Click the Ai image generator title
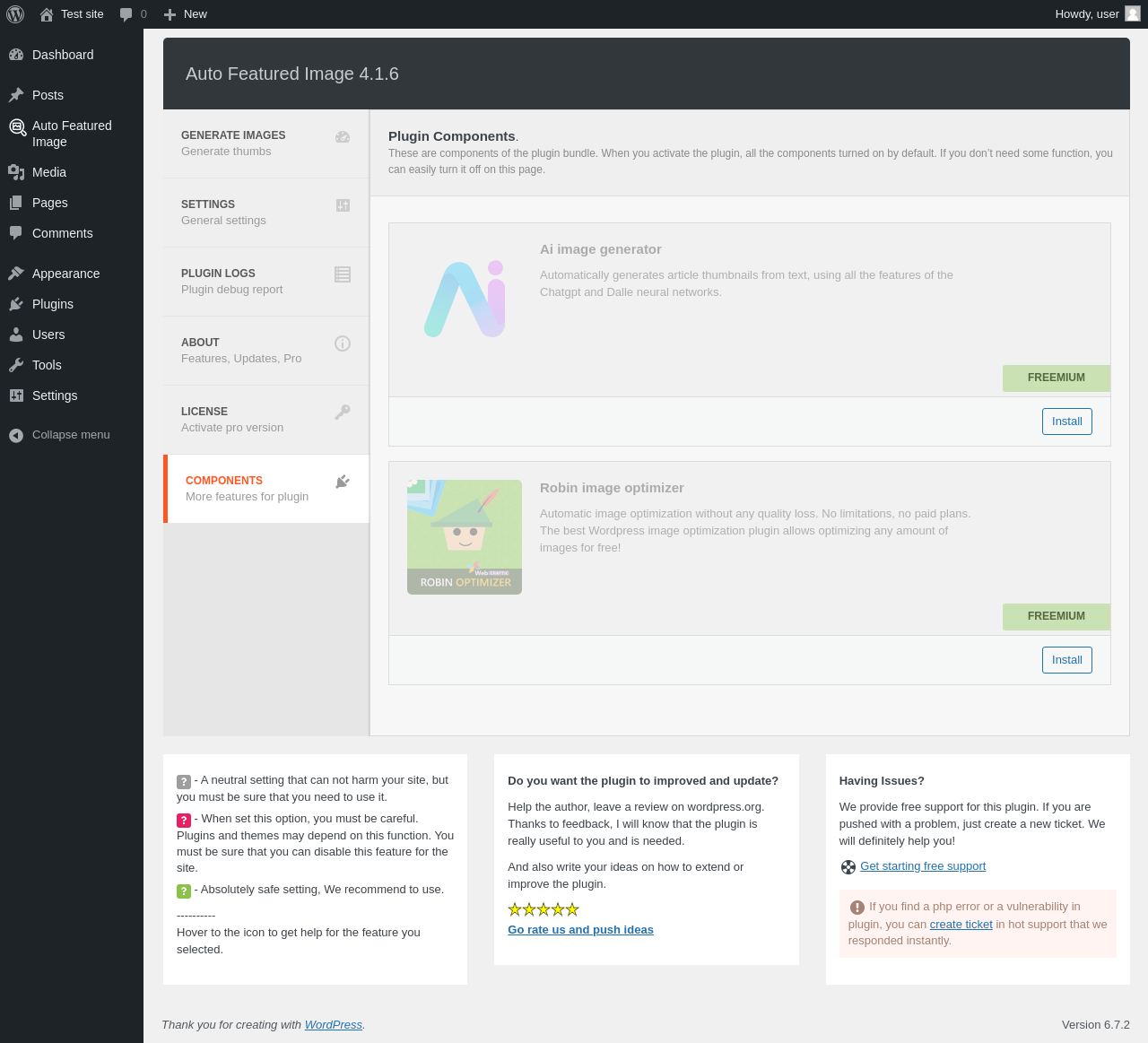The height and width of the screenshot is (1043, 1148). pos(601,249)
